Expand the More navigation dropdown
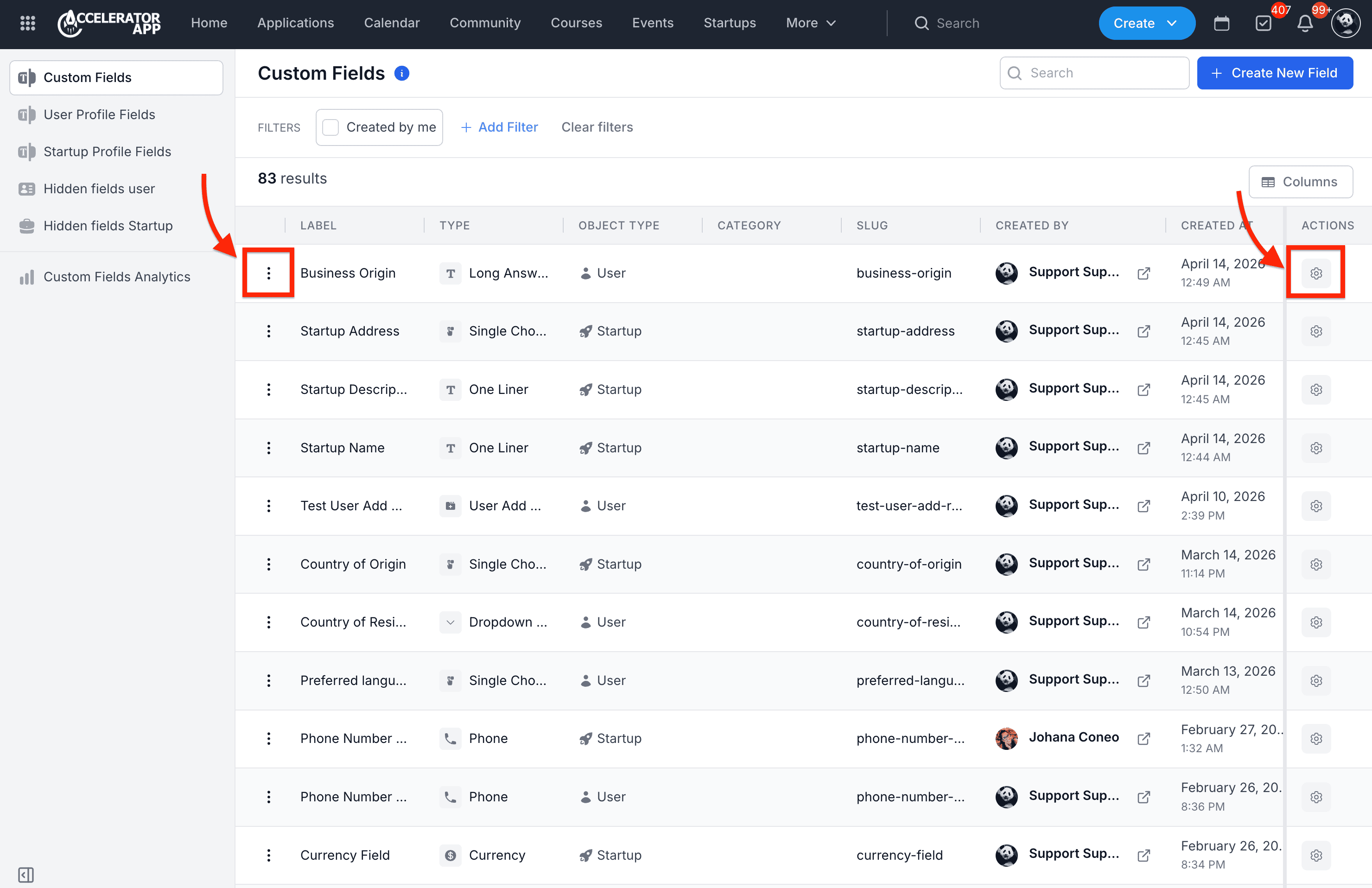The height and width of the screenshot is (888, 1372). 811,23
